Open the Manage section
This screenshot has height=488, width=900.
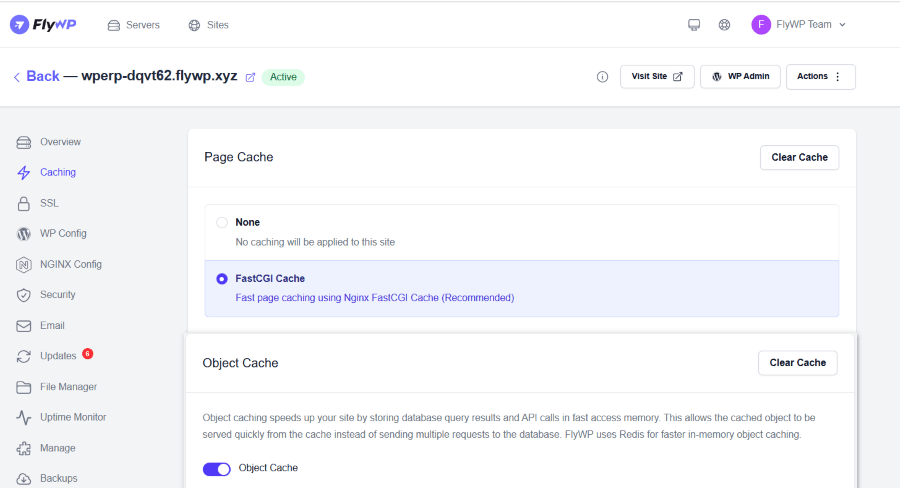coord(57,448)
